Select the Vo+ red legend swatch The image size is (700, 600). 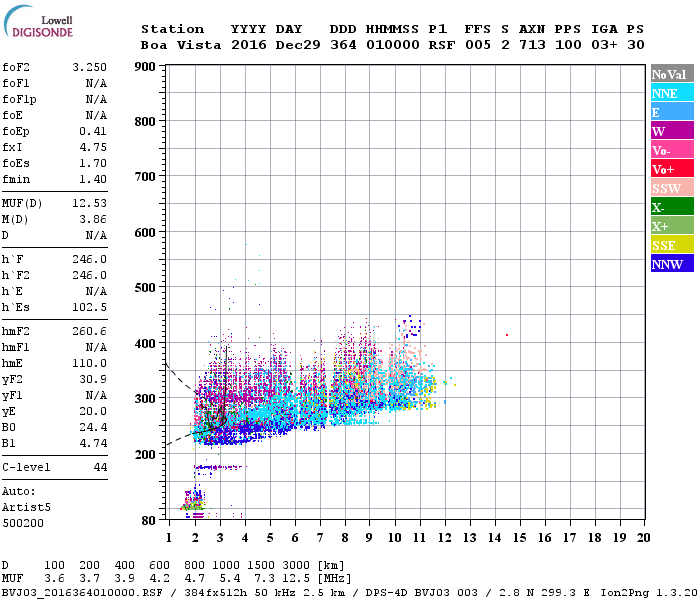672,169
